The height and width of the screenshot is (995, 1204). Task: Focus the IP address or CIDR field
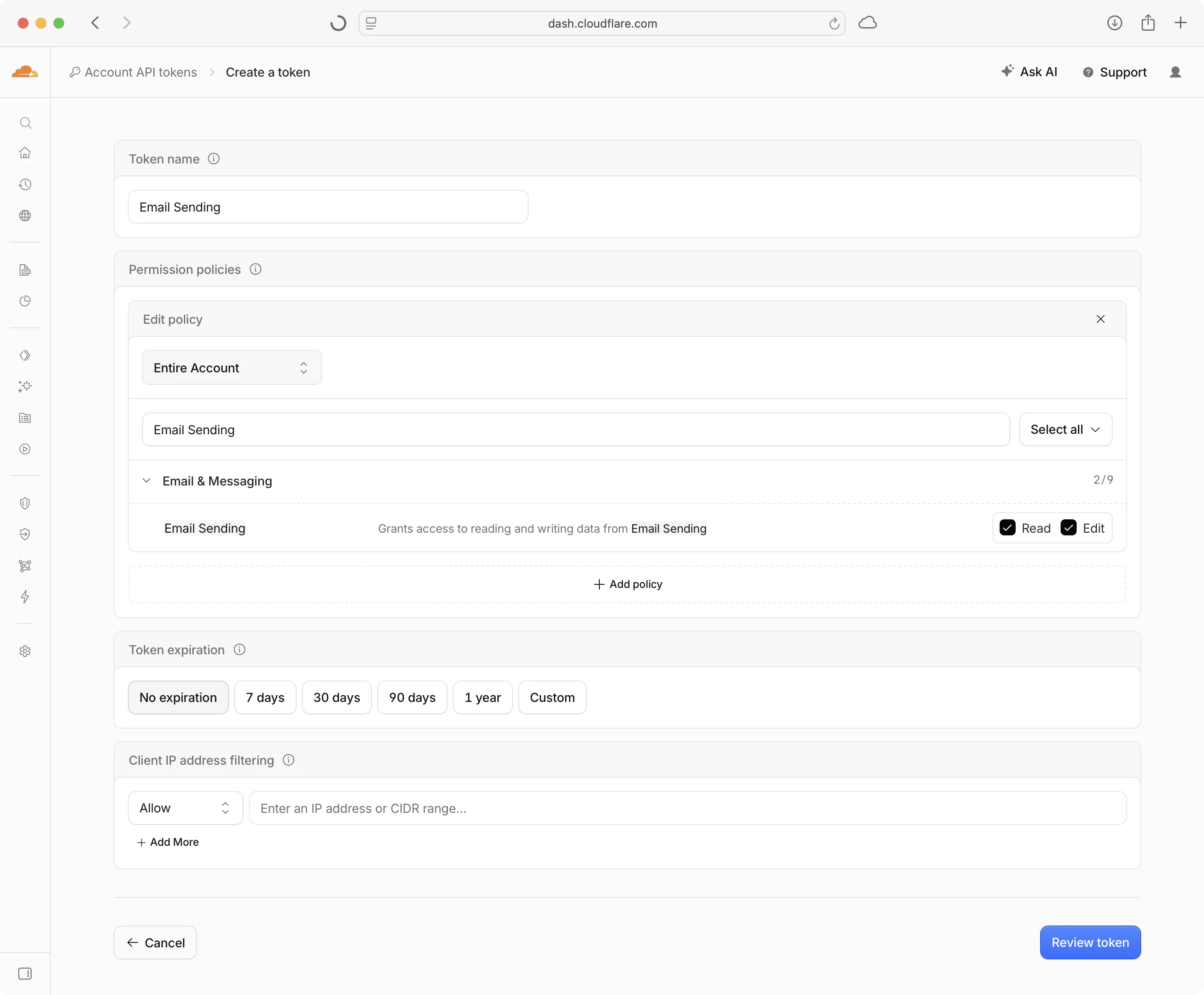click(x=687, y=808)
